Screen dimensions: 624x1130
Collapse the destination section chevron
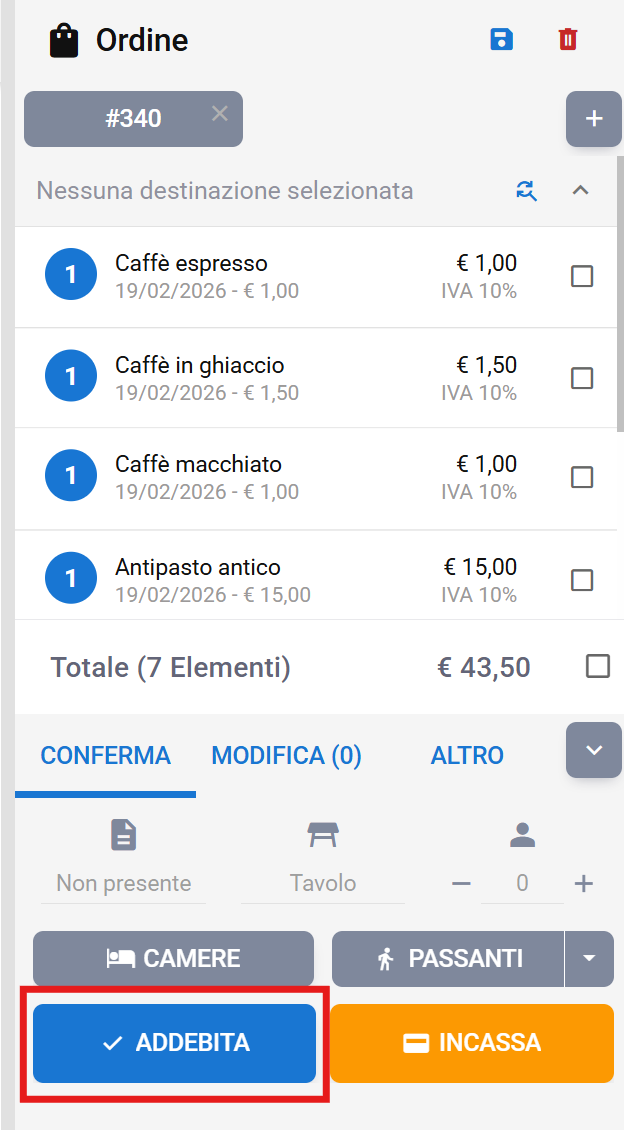tap(580, 190)
